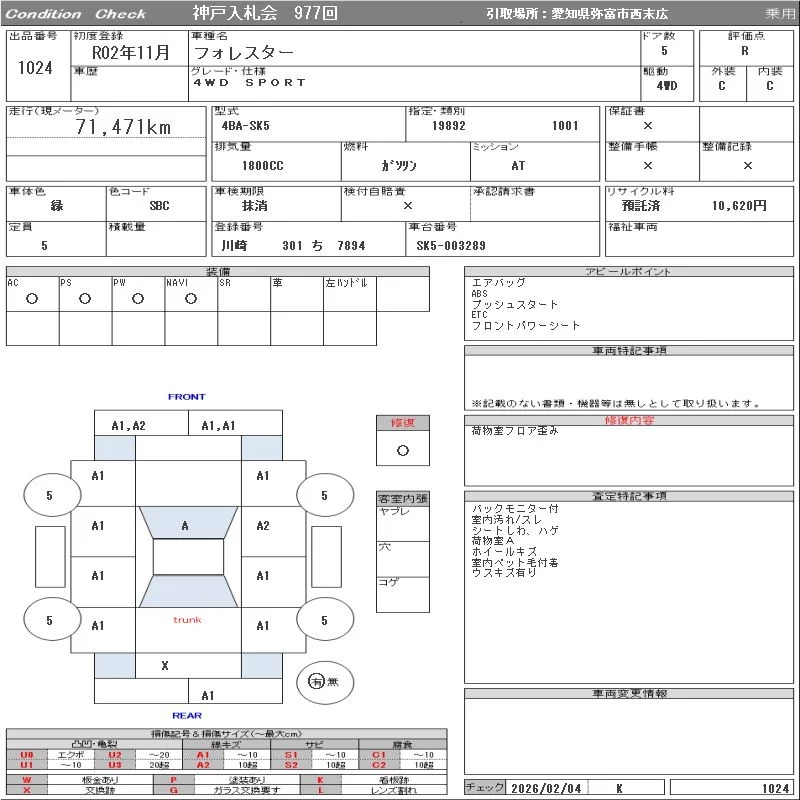
Task: Expand the red 修復内容 section header
Action: (628, 421)
